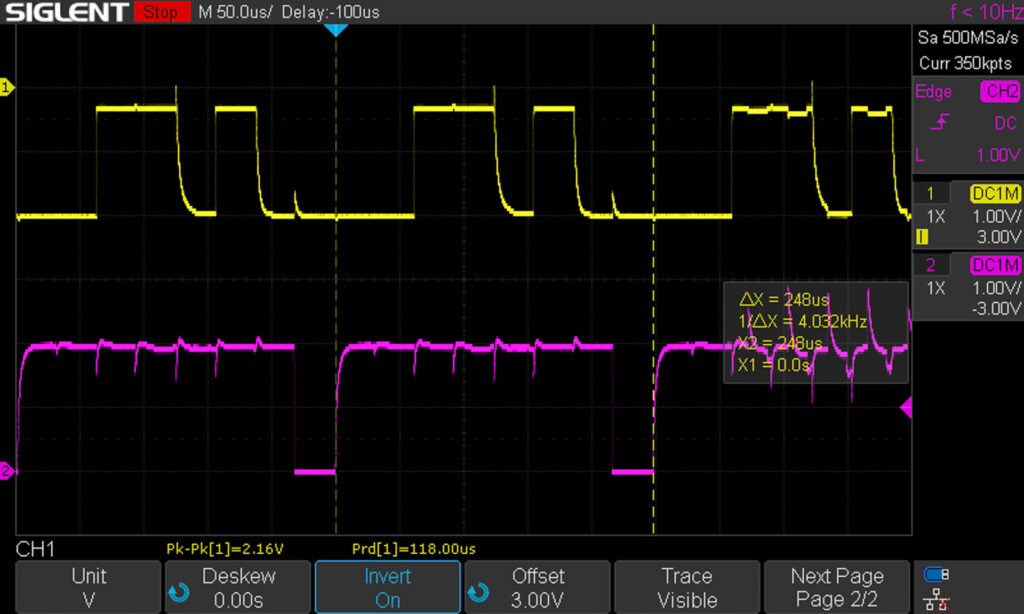Click the USB device status icon
The height and width of the screenshot is (614, 1024).
pos(936,574)
